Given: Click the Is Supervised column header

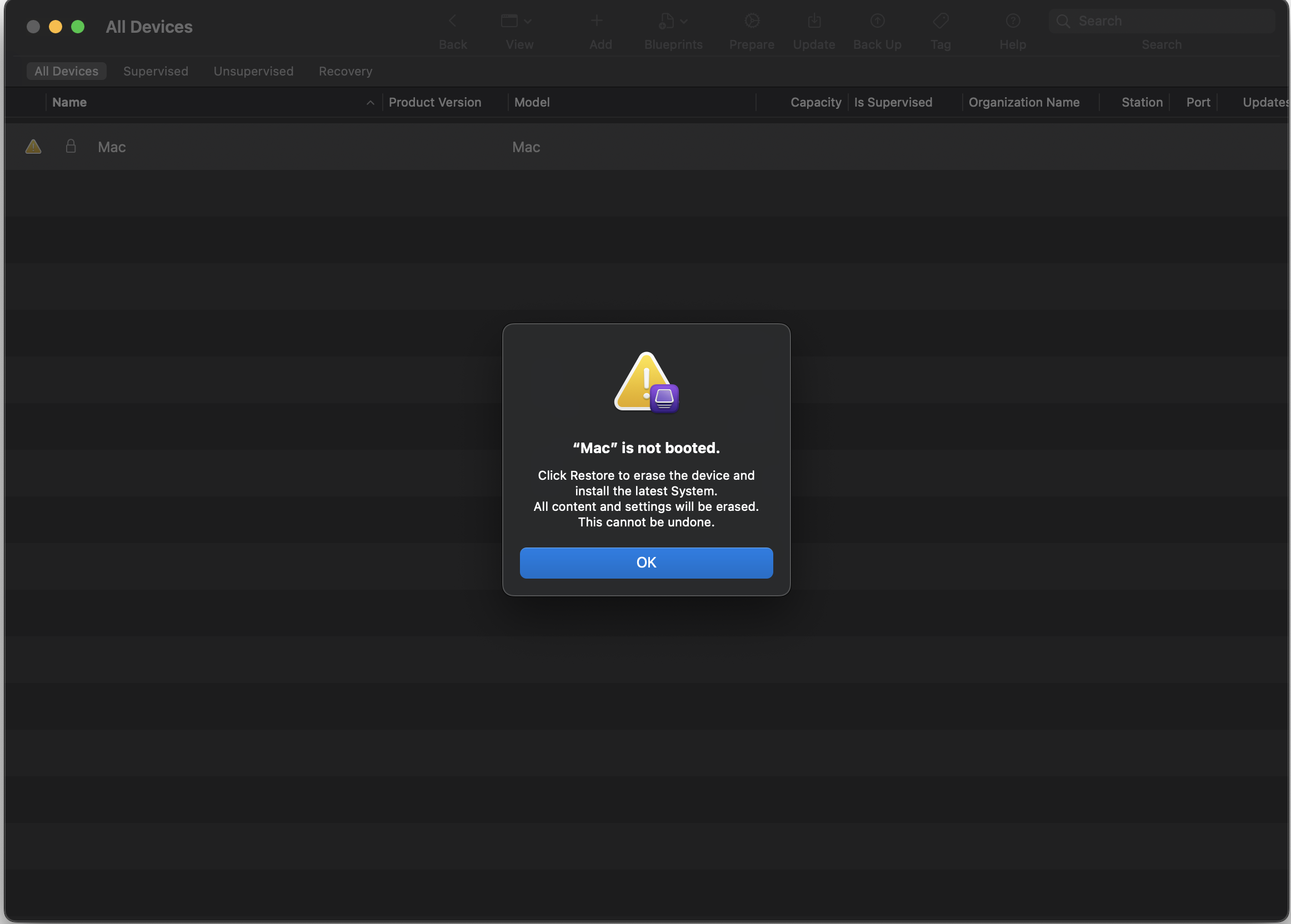Looking at the screenshot, I should point(893,102).
